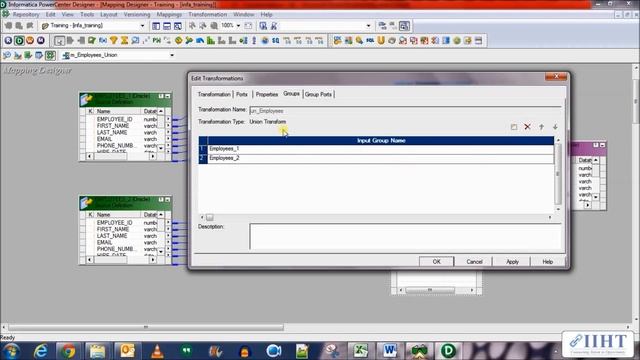Select the Expression f(x) transformation icon
640x360 pixels.
click(102, 40)
